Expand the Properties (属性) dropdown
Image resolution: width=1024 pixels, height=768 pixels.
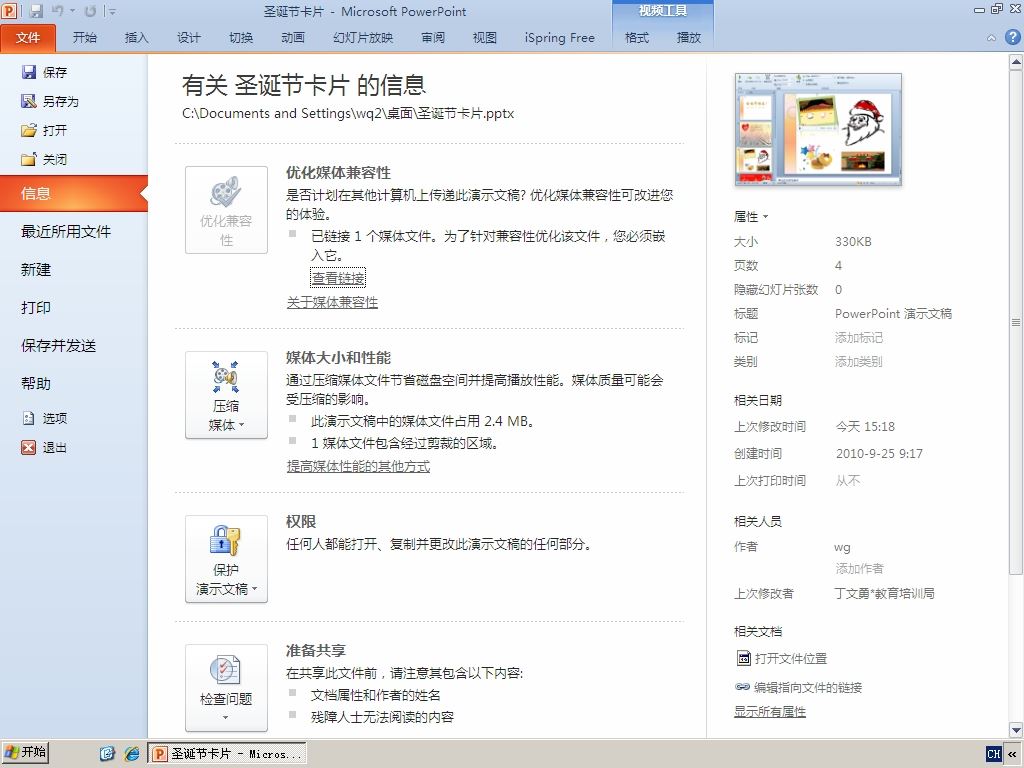point(751,216)
